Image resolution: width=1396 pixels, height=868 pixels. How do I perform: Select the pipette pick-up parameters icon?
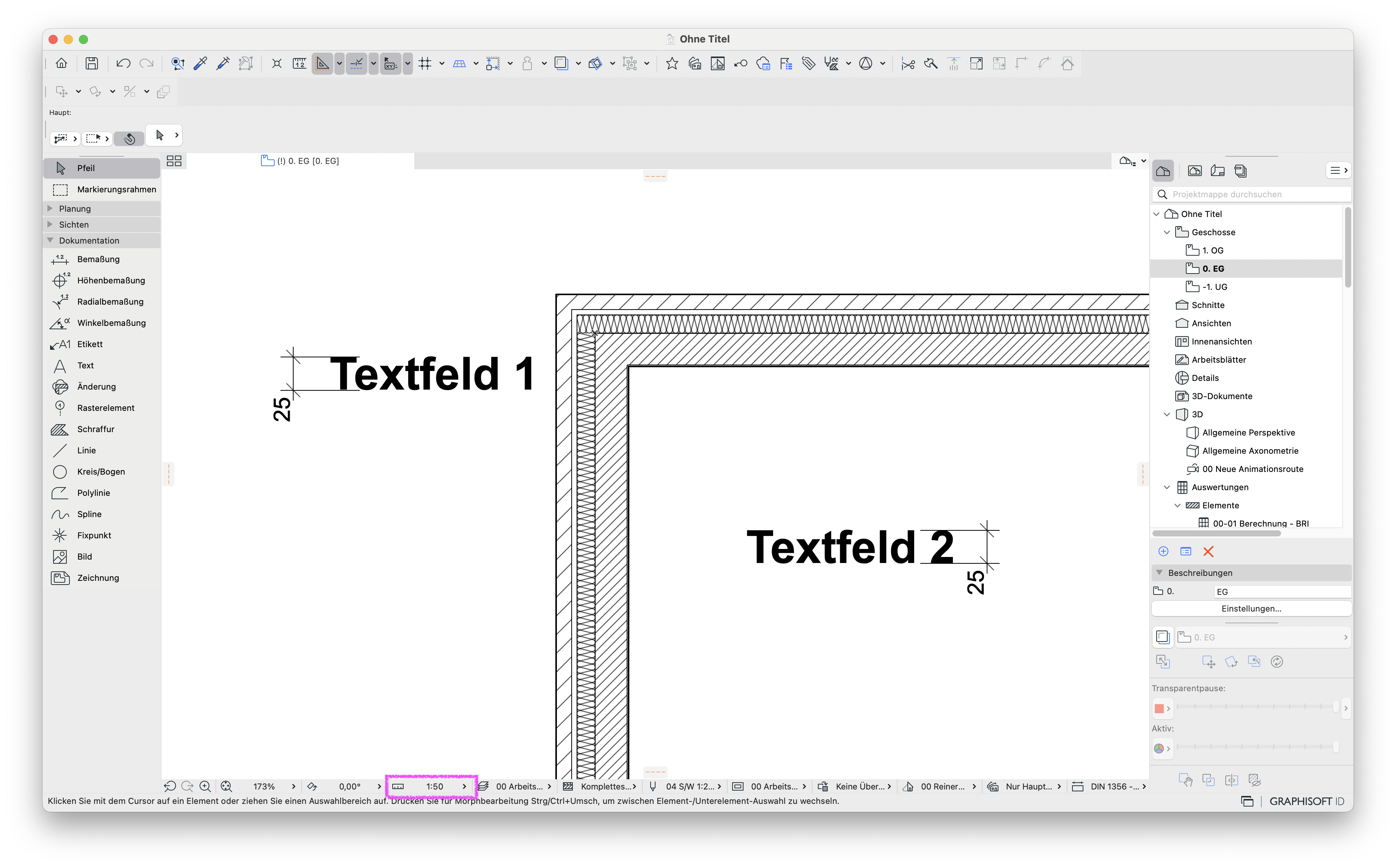pyautogui.click(x=200, y=63)
